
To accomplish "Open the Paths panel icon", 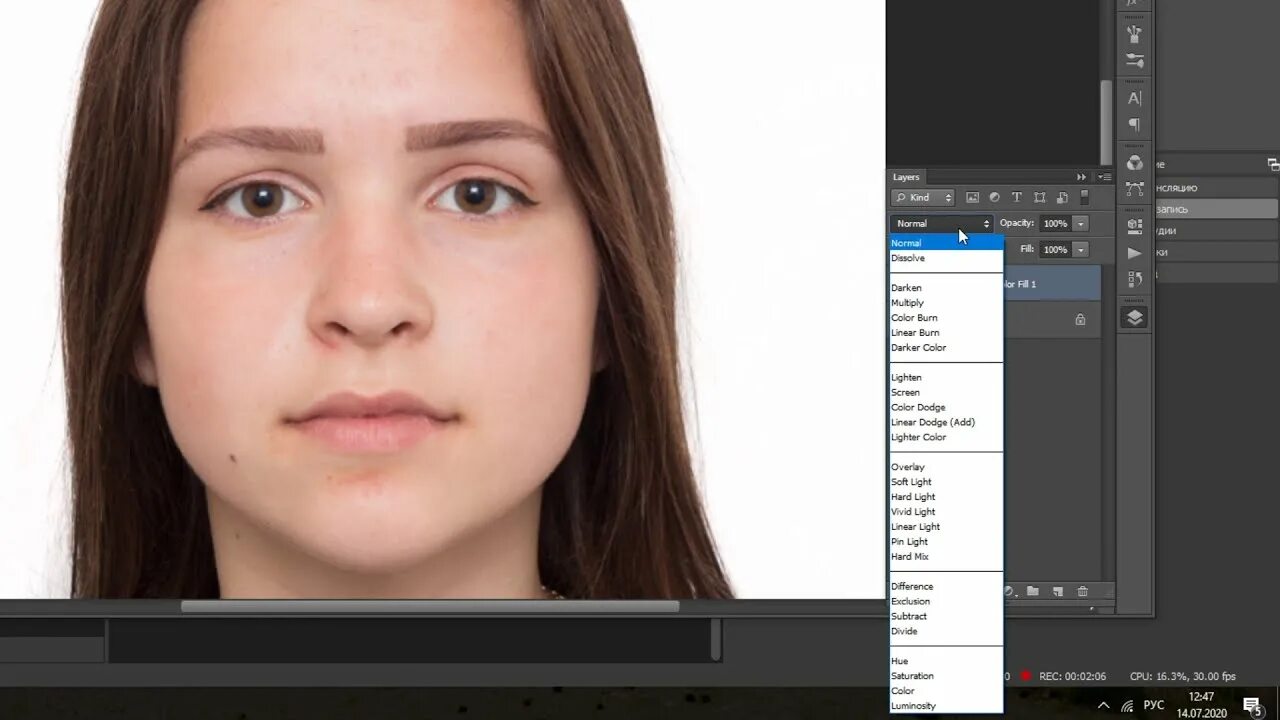I will (x=1134, y=189).
